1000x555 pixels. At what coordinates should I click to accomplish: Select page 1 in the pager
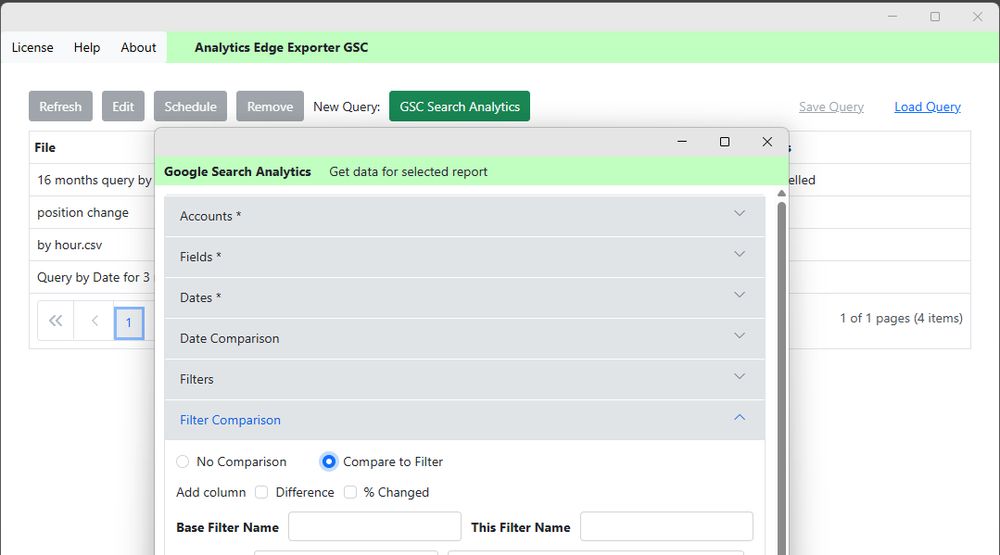(129, 323)
